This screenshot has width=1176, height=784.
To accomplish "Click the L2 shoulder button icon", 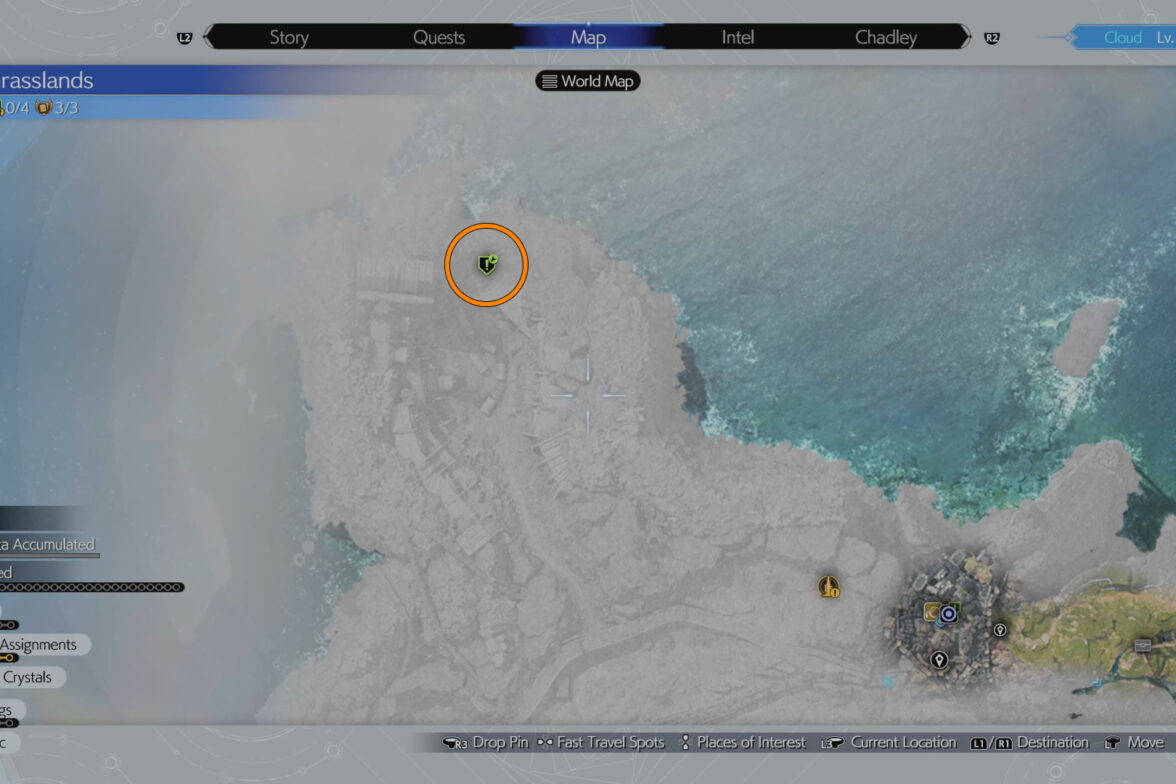I will [184, 38].
